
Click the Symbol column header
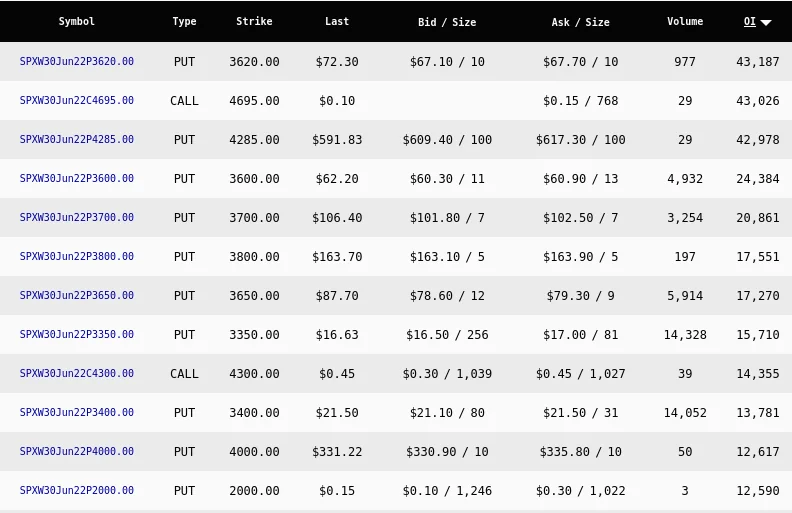(x=76, y=21)
